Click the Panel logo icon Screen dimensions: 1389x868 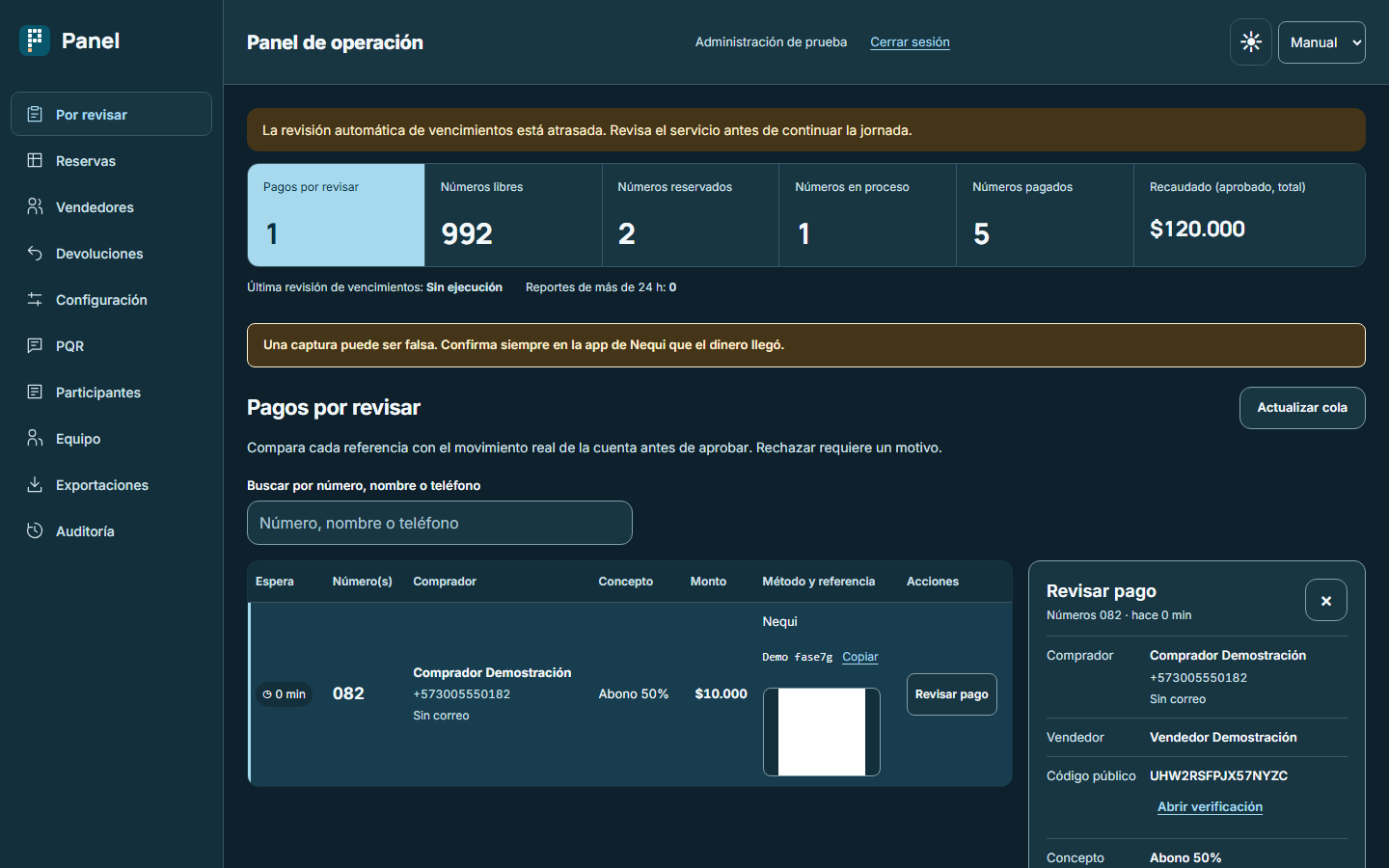(x=35, y=41)
